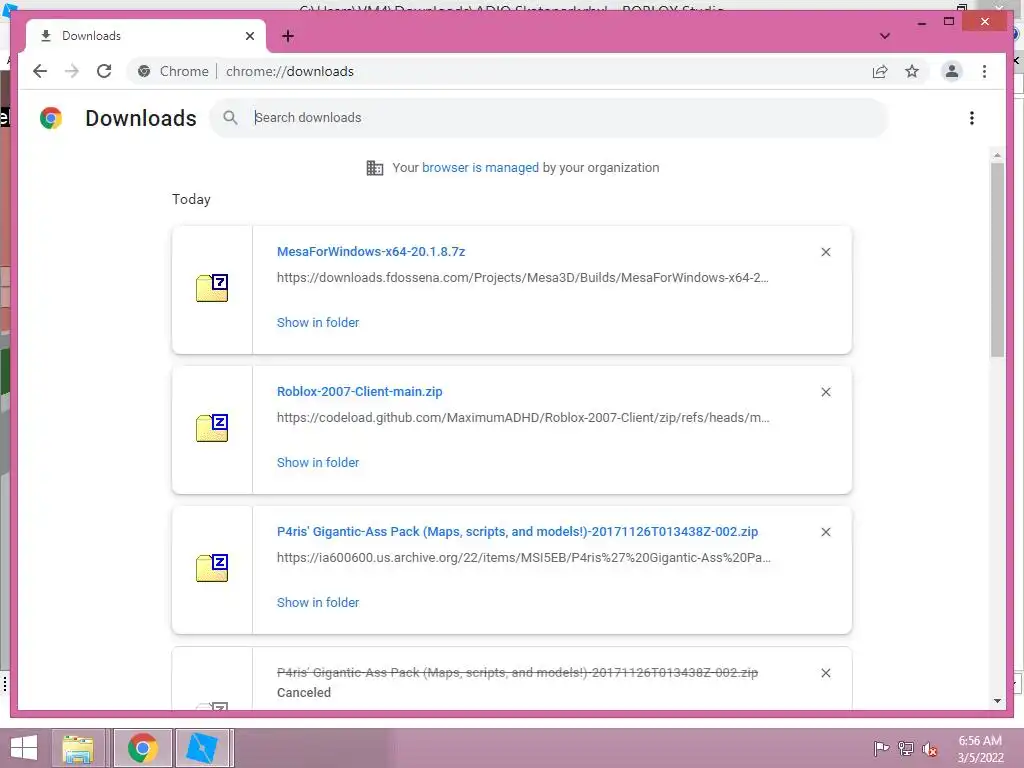Click the organization building icon
The width and height of the screenshot is (1024, 768).
[375, 168]
